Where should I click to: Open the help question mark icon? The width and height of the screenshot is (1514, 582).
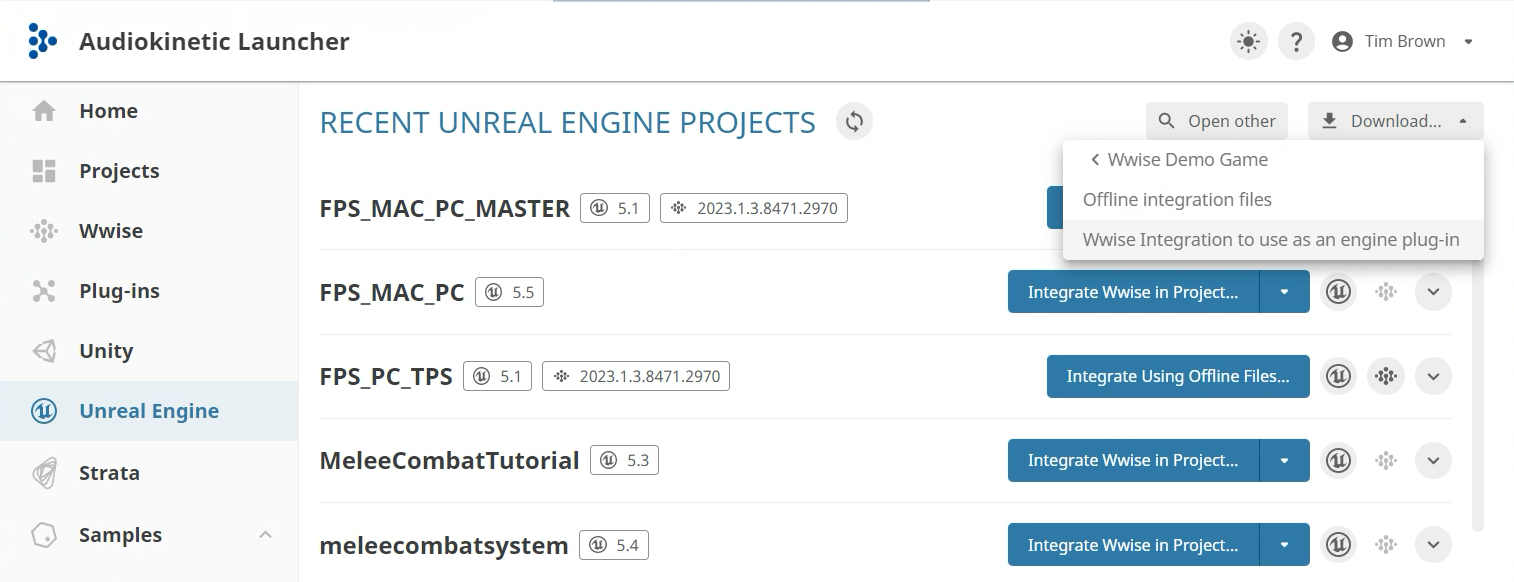point(1296,42)
